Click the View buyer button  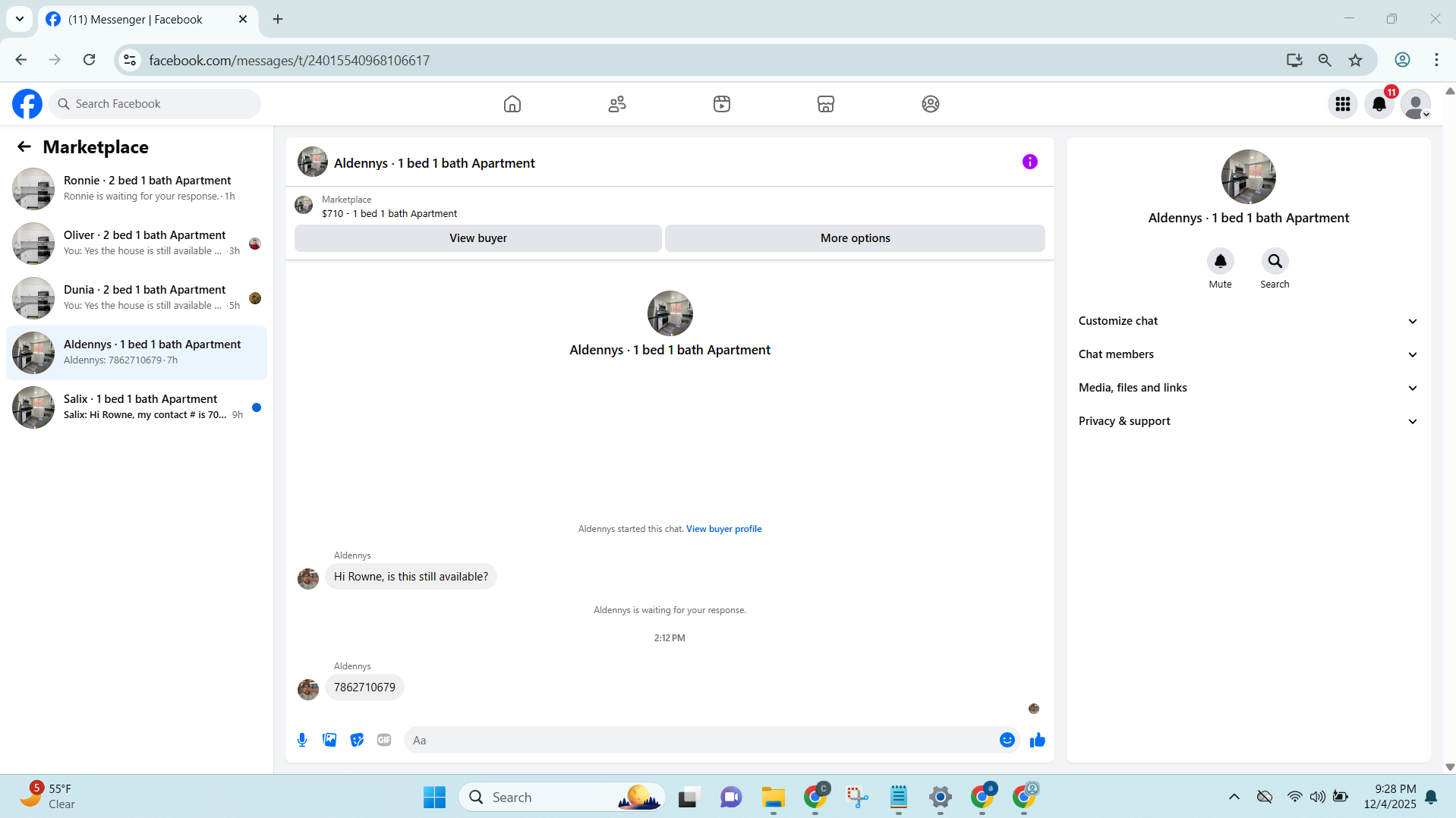(478, 238)
